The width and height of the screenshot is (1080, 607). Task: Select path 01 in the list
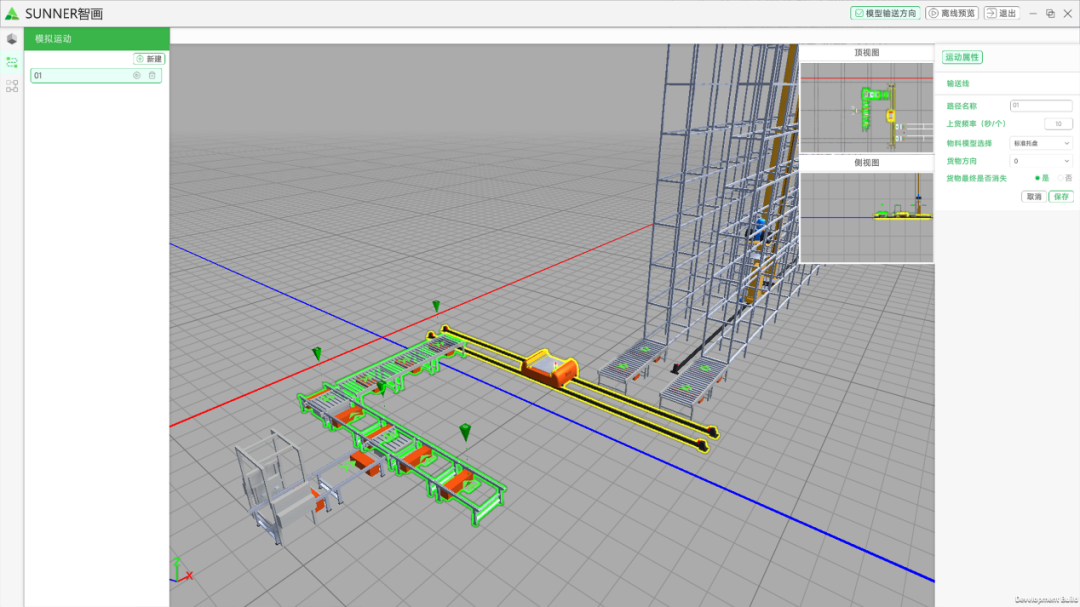[80, 75]
